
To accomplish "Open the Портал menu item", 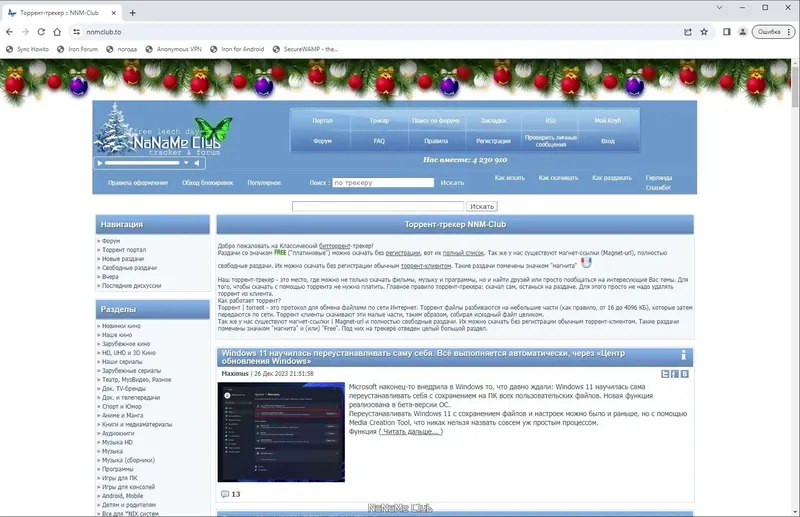I will [x=322, y=120].
